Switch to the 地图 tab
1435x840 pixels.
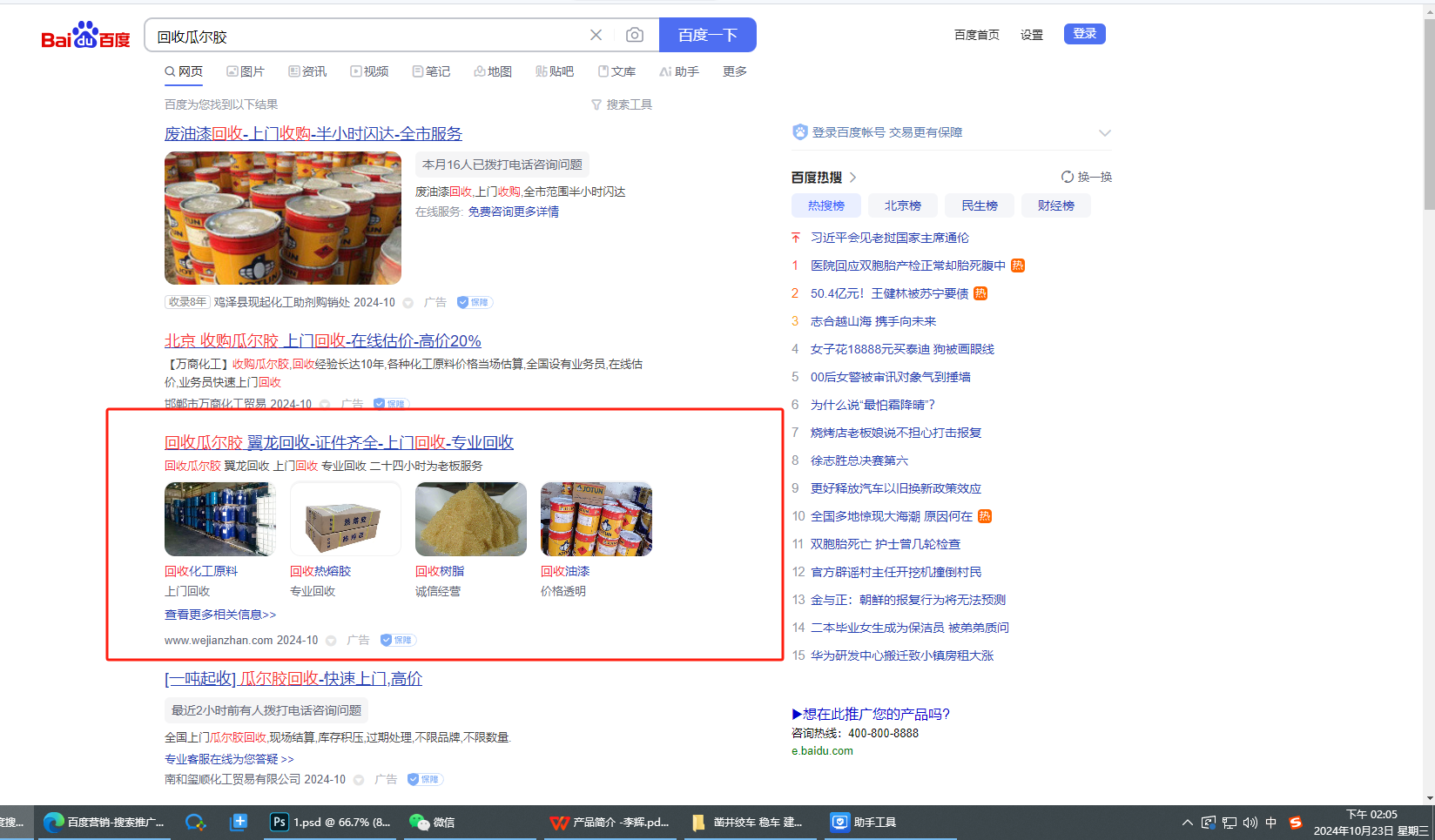coord(493,71)
